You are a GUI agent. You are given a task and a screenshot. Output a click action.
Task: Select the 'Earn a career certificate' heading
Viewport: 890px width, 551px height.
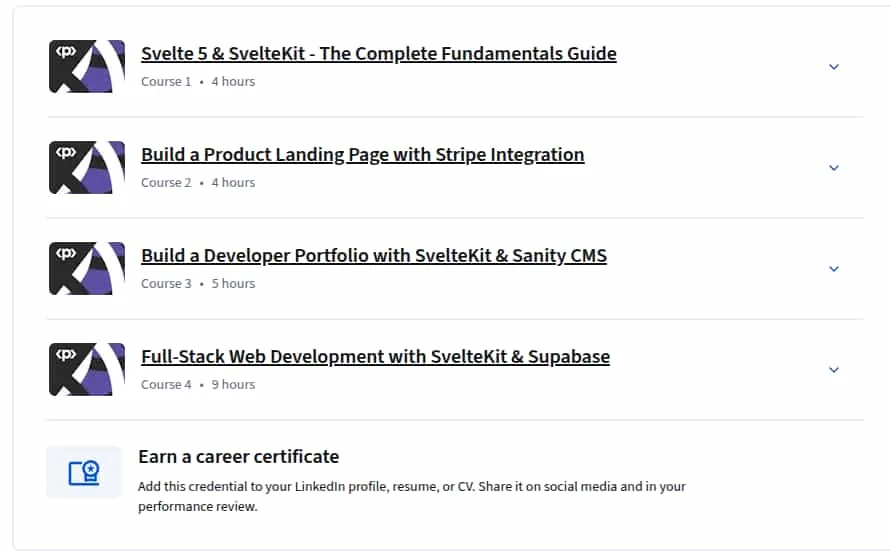coord(238,457)
